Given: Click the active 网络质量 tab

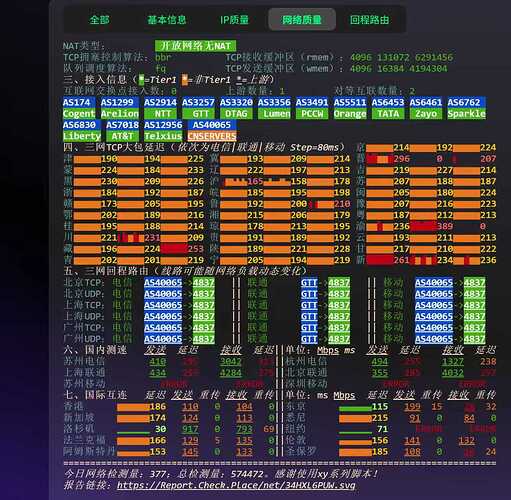Looking at the screenshot, I should pos(302,20).
